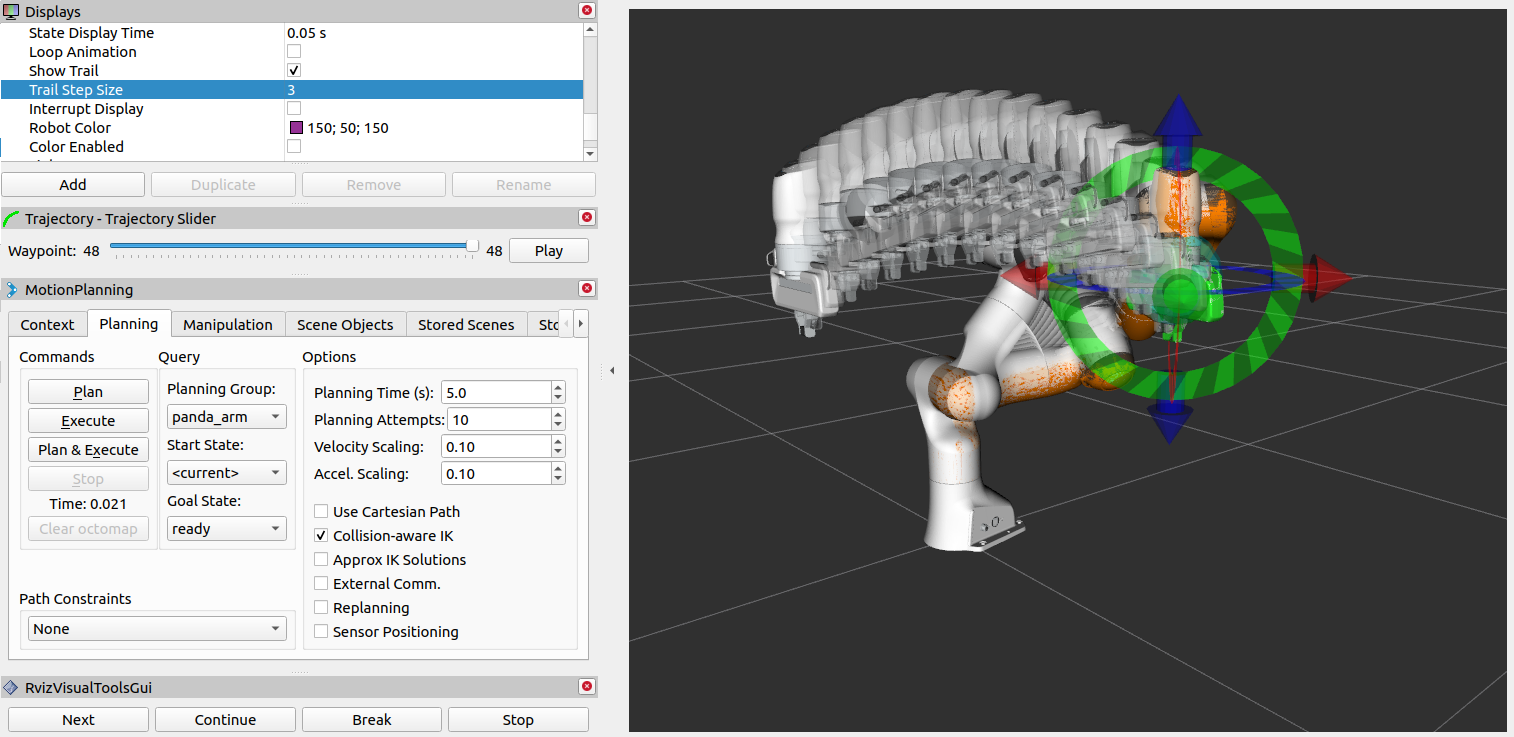Decrease Accel. Scaling with down stepper
Viewport: 1514px width, 737px height.
tap(558, 479)
